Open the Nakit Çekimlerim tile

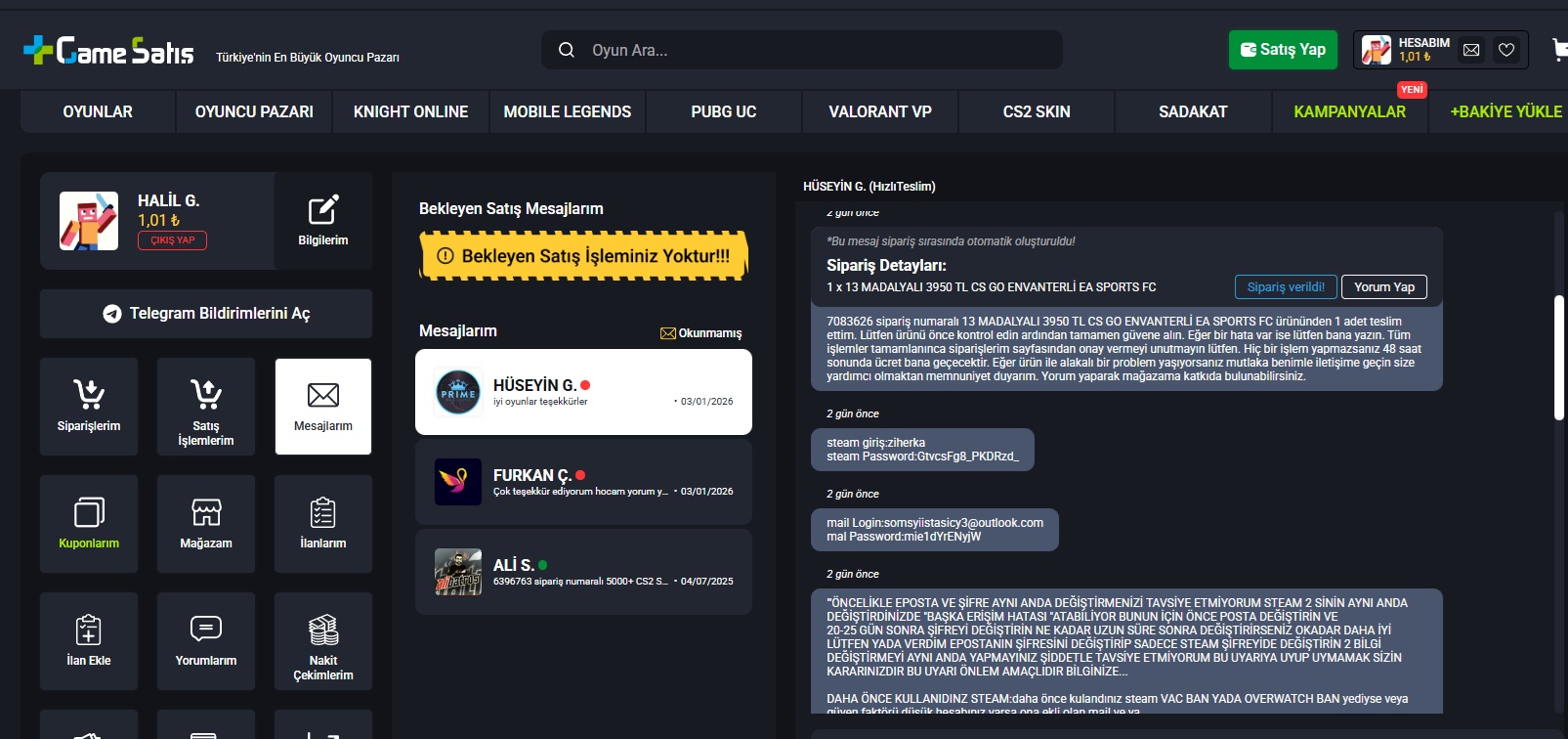(x=323, y=641)
